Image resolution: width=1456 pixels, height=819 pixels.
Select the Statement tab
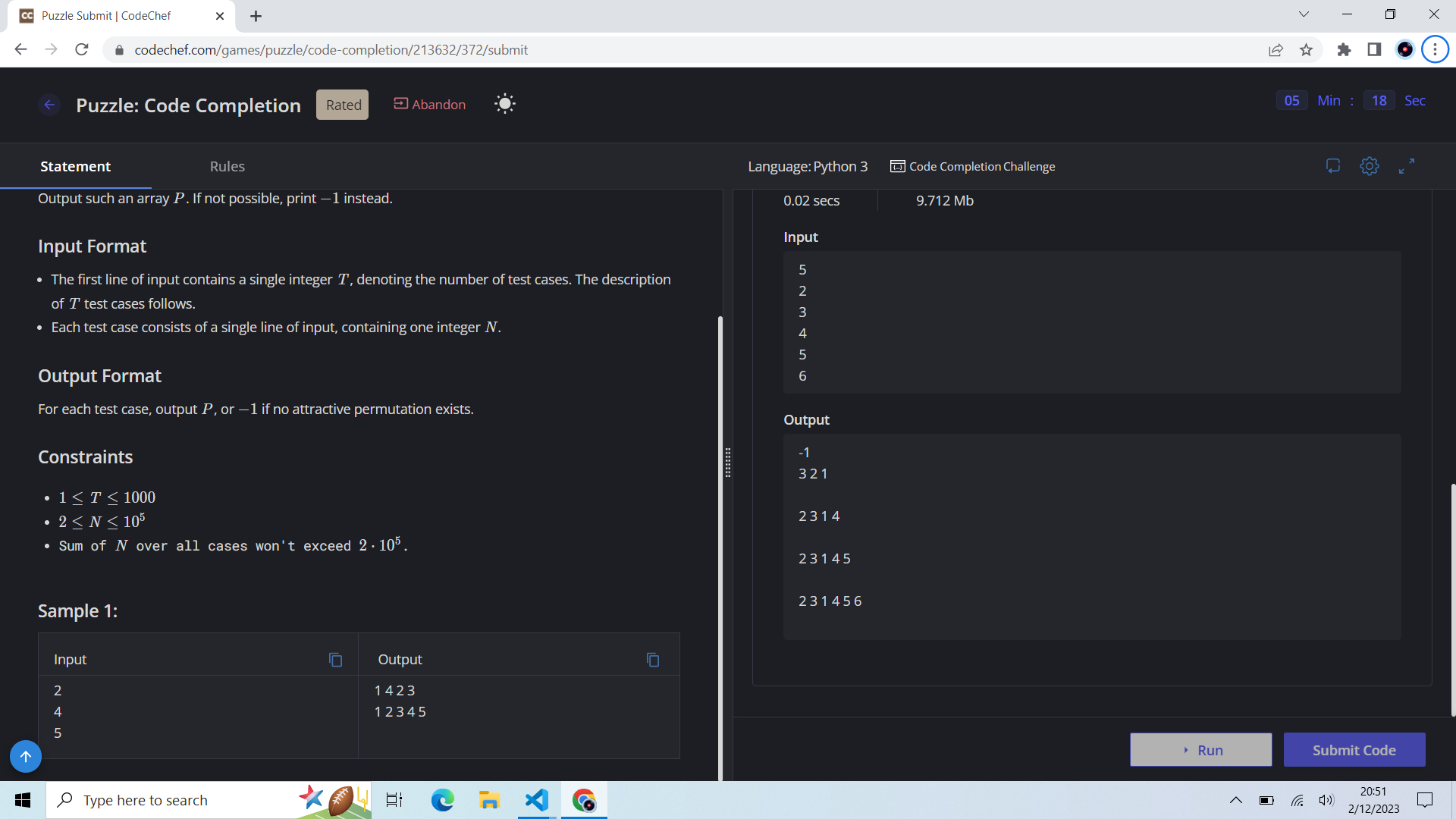pyautogui.click(x=75, y=166)
